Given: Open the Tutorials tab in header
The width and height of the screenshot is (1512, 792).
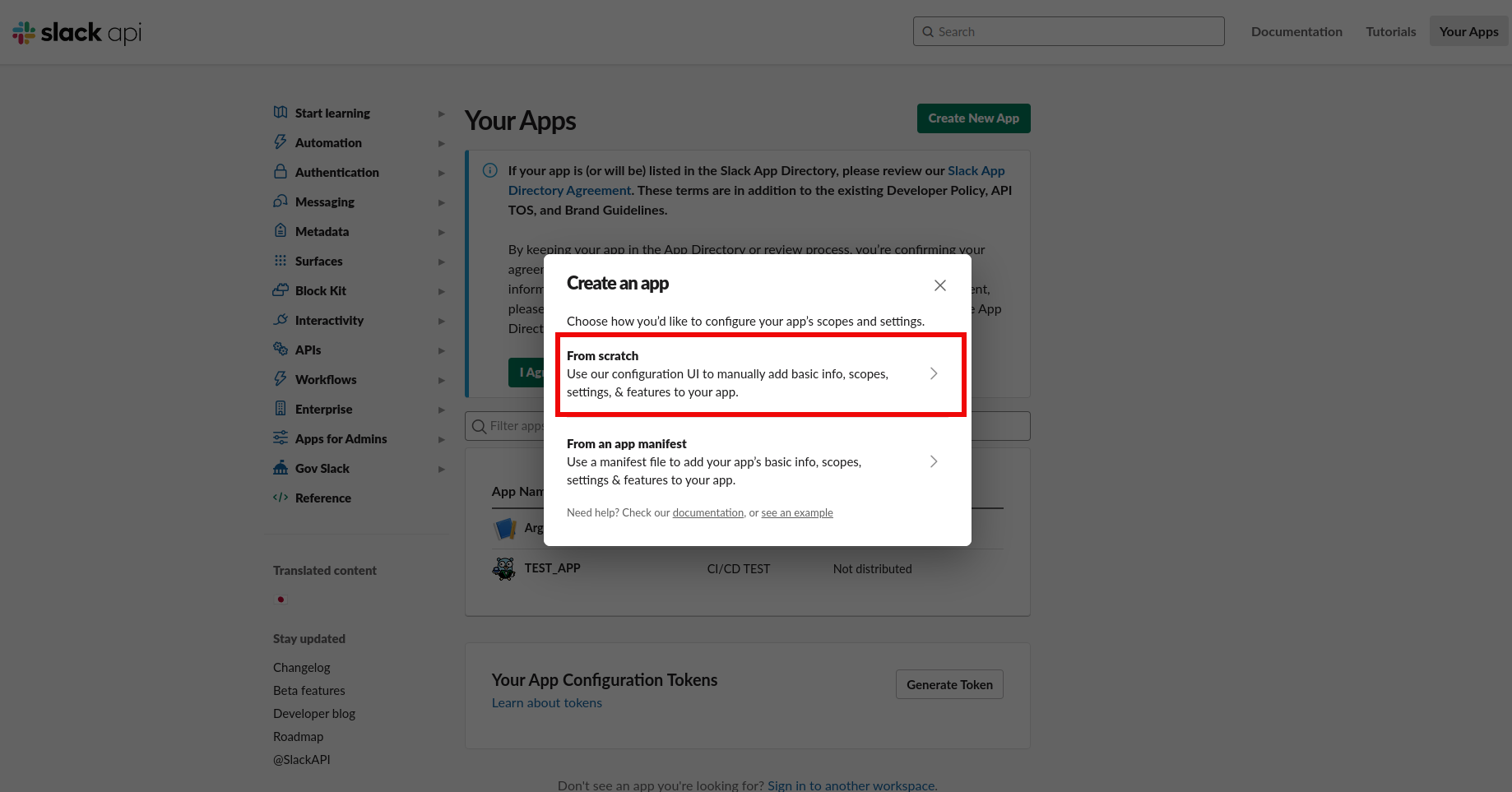Looking at the screenshot, I should 1391,31.
